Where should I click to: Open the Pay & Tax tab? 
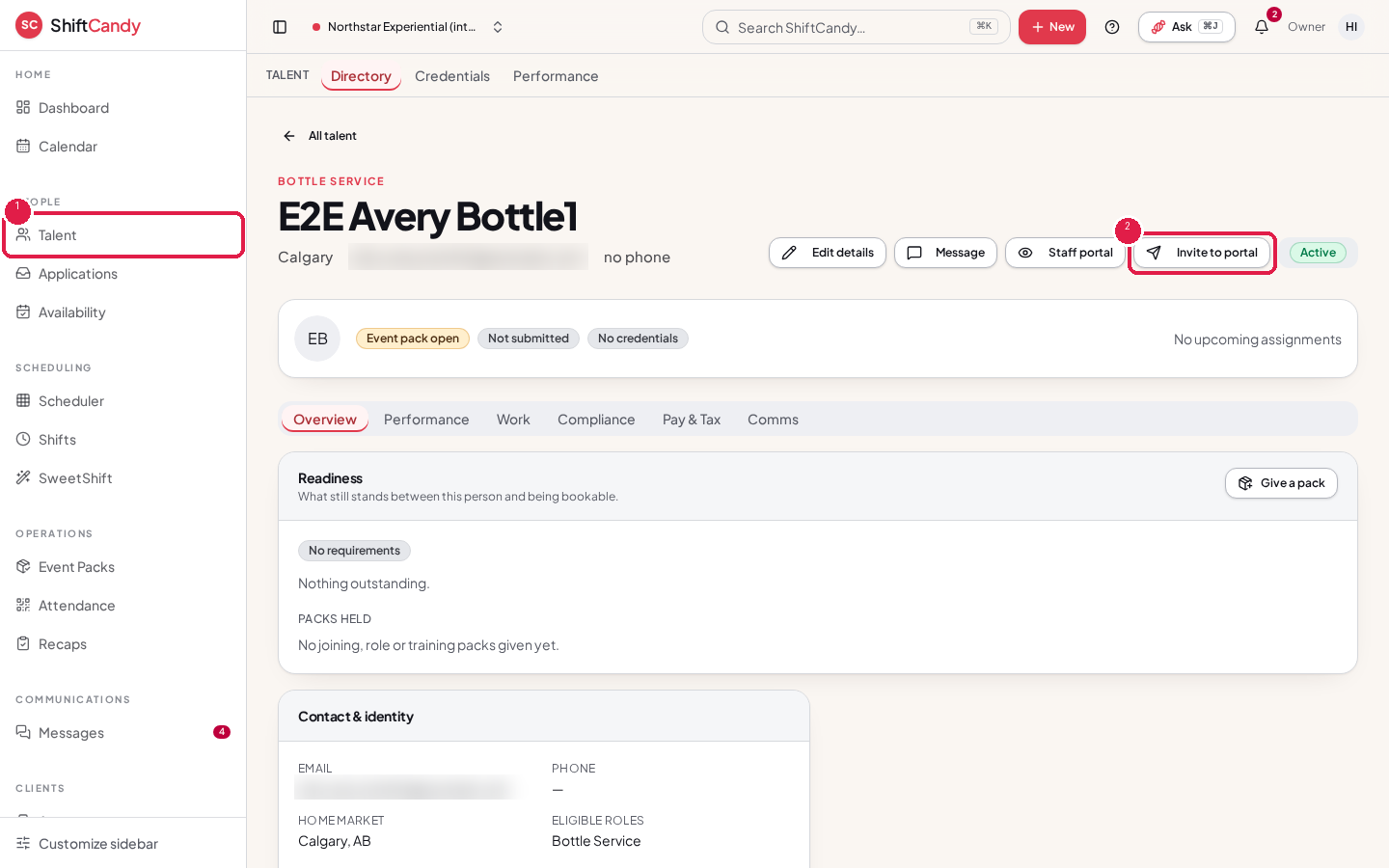[692, 420]
